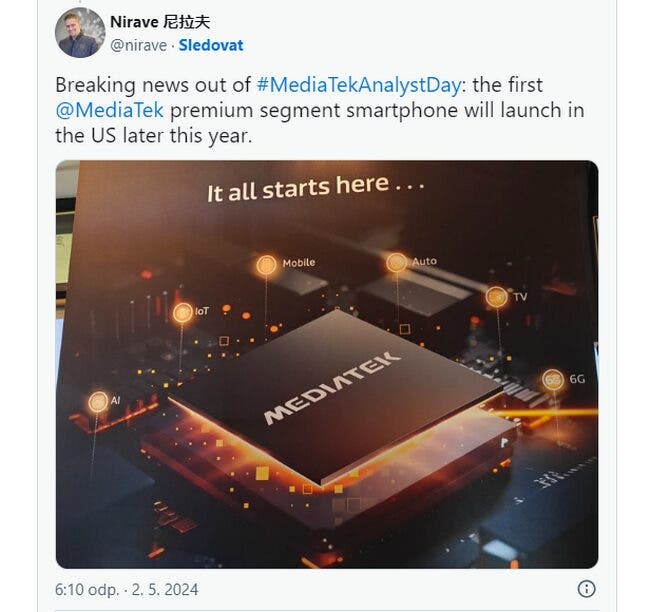Click the Auto label text in the image

(x=424, y=261)
